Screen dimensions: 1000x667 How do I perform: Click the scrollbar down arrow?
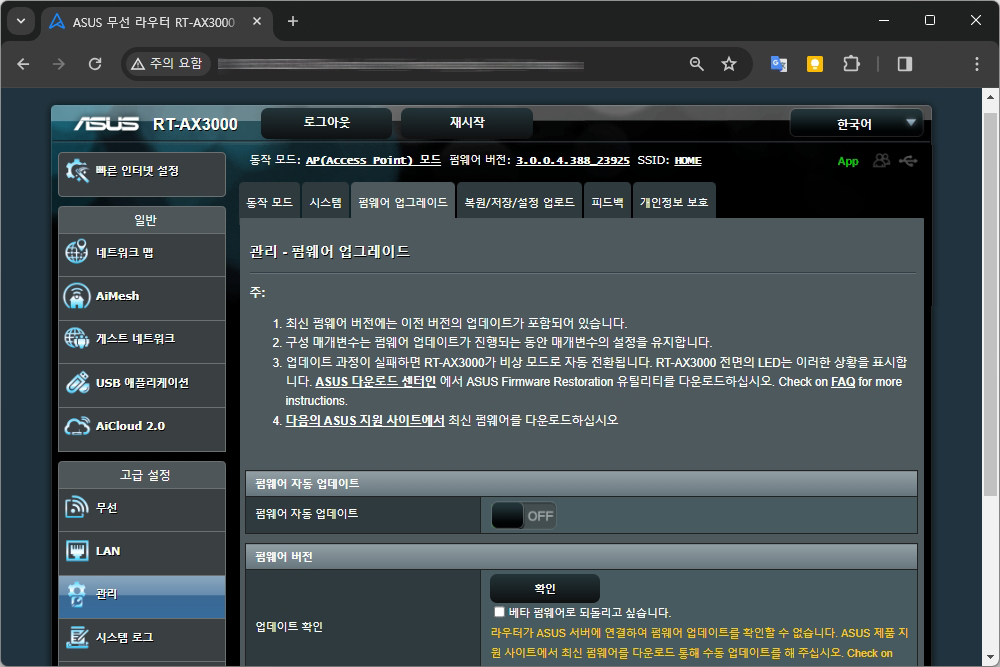[990, 657]
